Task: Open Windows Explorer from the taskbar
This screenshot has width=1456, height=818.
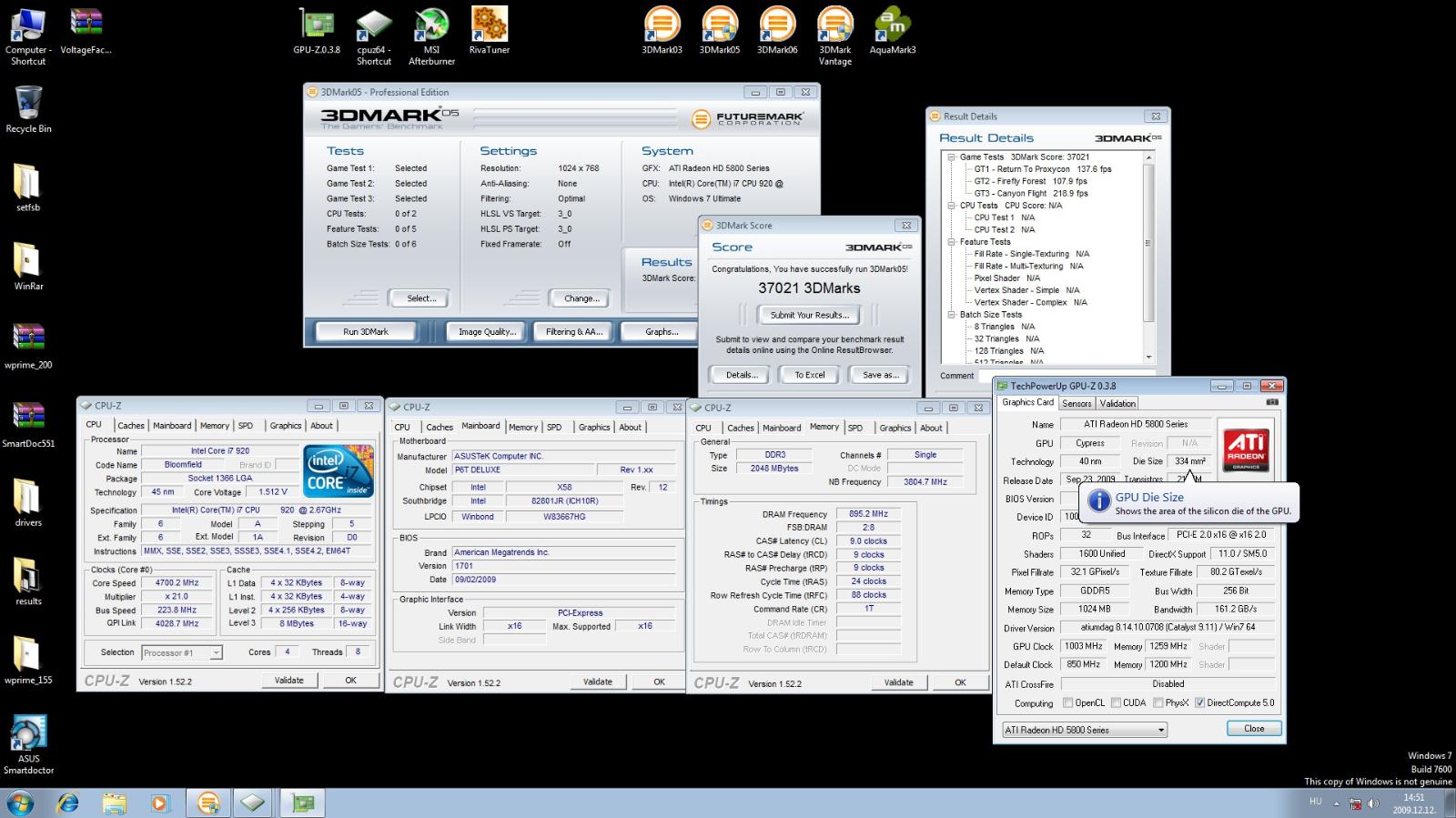Action: click(115, 803)
